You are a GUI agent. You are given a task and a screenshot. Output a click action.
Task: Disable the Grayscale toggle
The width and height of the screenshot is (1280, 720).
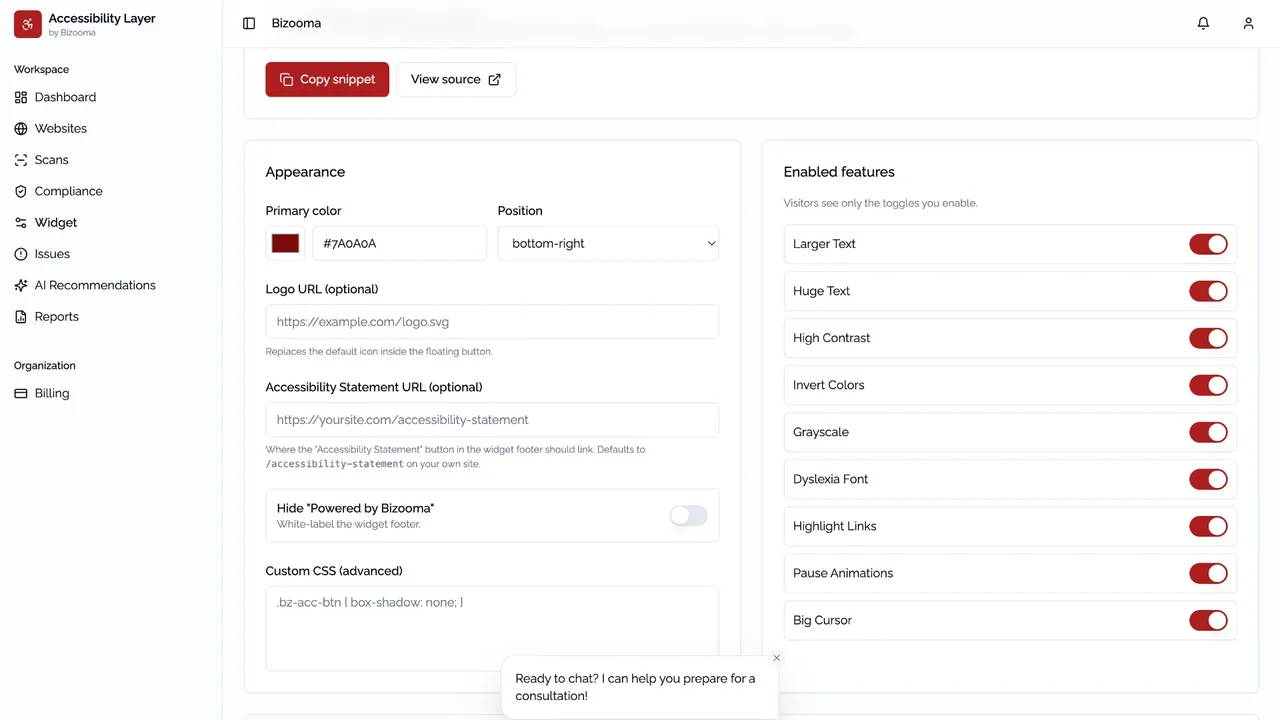(x=1208, y=432)
